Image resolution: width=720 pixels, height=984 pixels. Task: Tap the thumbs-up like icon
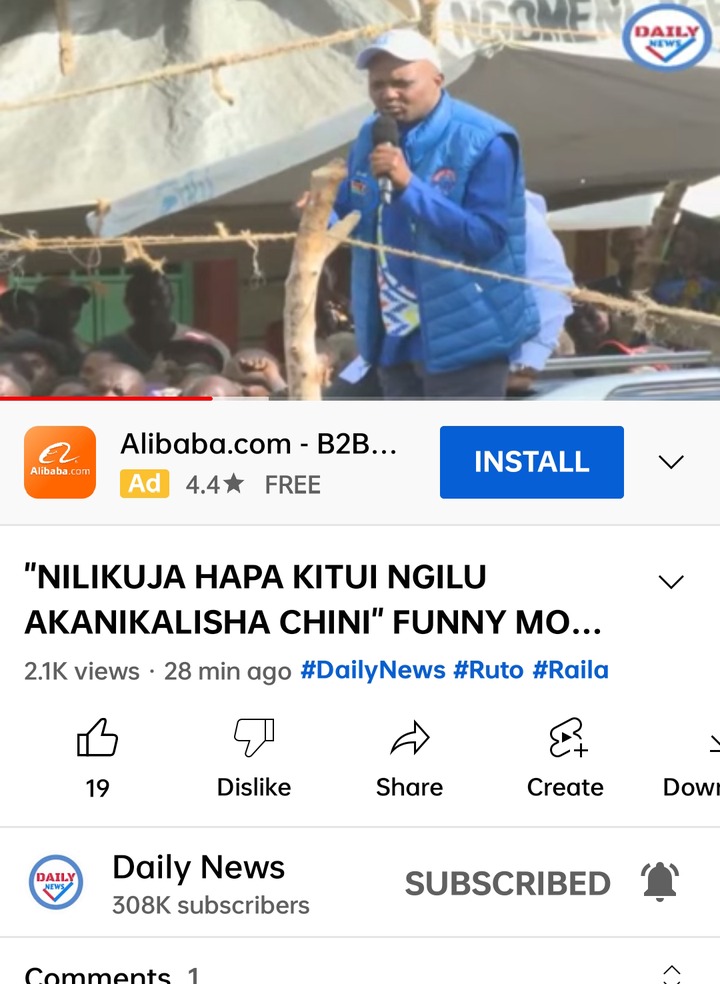point(97,737)
